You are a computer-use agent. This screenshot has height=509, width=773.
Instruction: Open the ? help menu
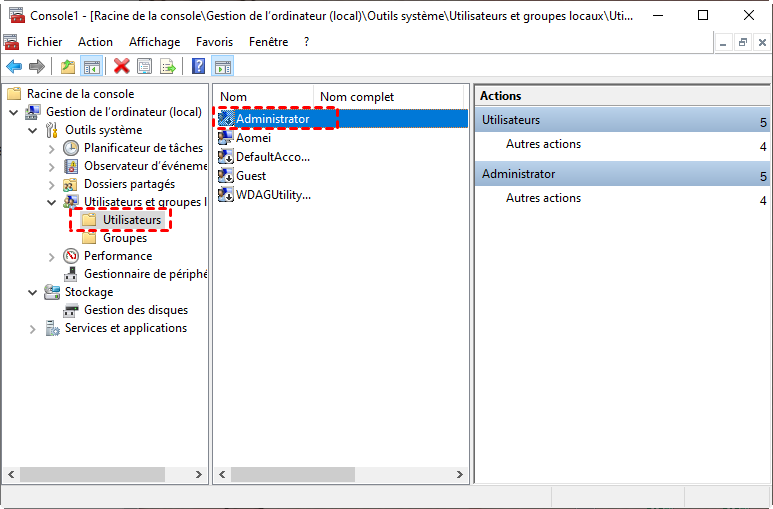307,42
